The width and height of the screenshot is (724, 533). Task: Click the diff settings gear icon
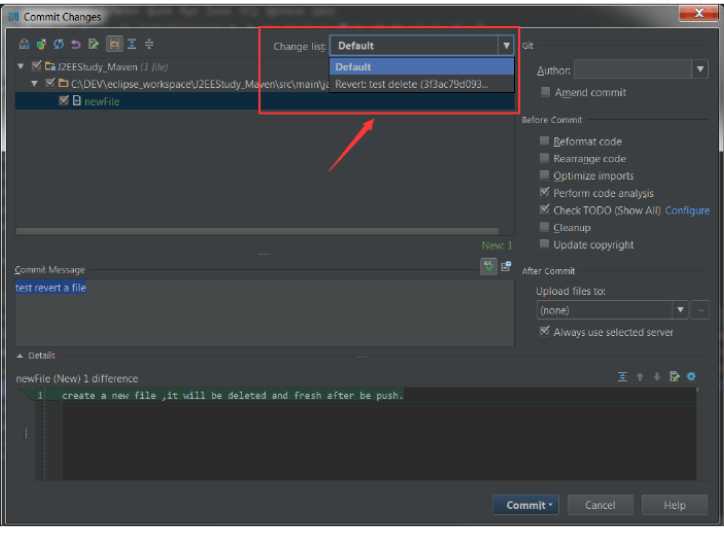point(691,377)
